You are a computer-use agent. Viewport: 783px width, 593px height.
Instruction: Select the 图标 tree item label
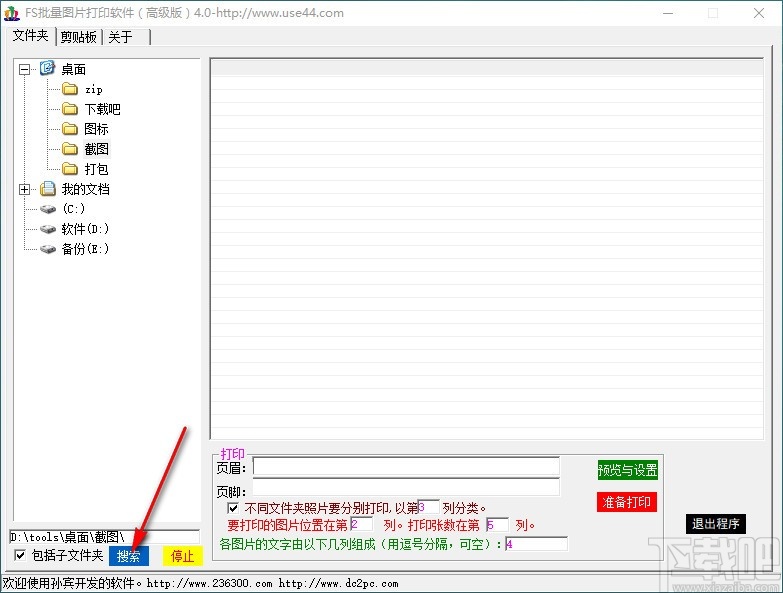point(96,129)
